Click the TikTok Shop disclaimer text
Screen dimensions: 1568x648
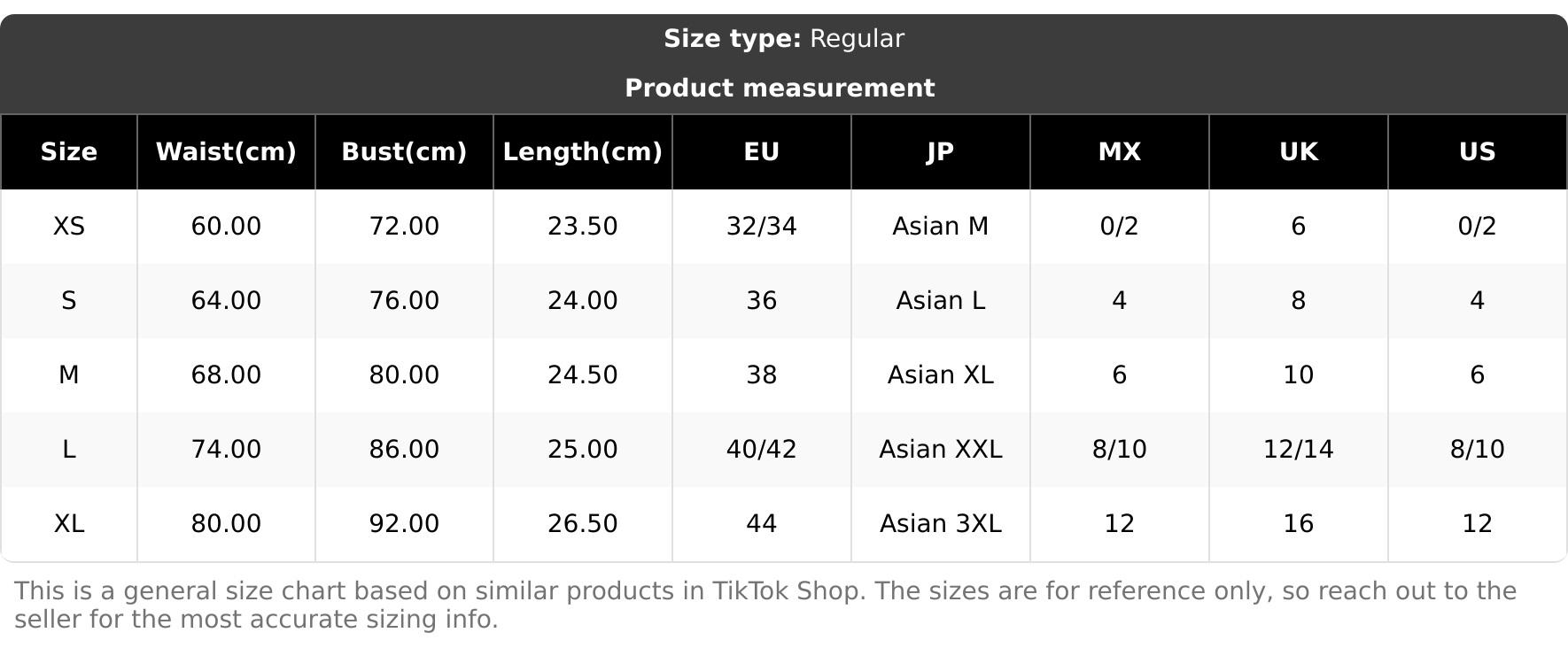point(765,605)
